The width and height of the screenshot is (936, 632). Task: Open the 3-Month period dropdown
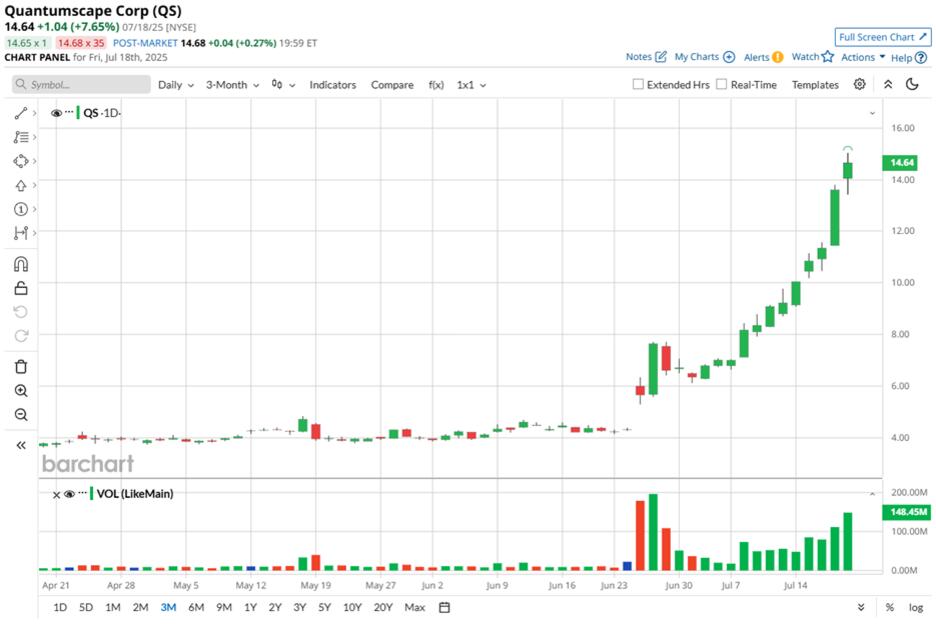[x=232, y=85]
